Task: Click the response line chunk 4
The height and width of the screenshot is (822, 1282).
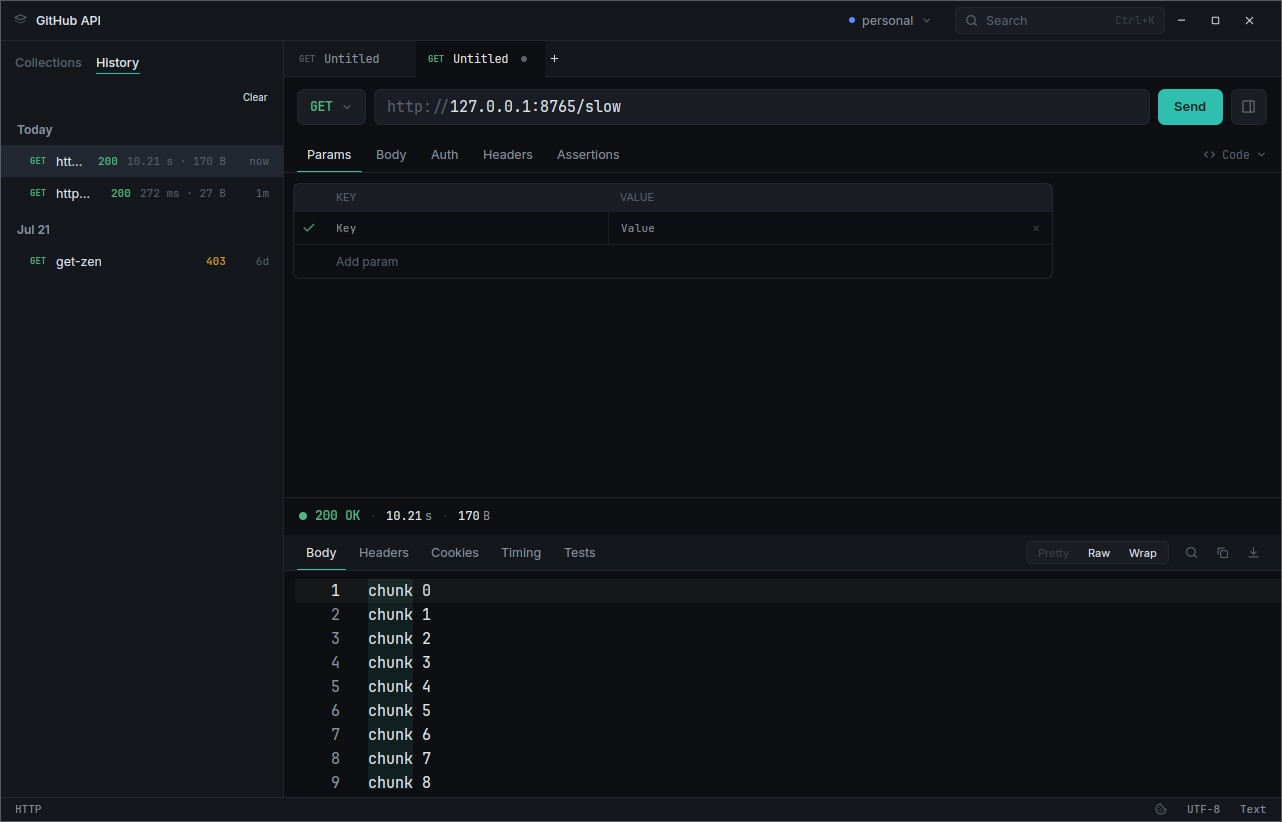Action: tap(399, 687)
